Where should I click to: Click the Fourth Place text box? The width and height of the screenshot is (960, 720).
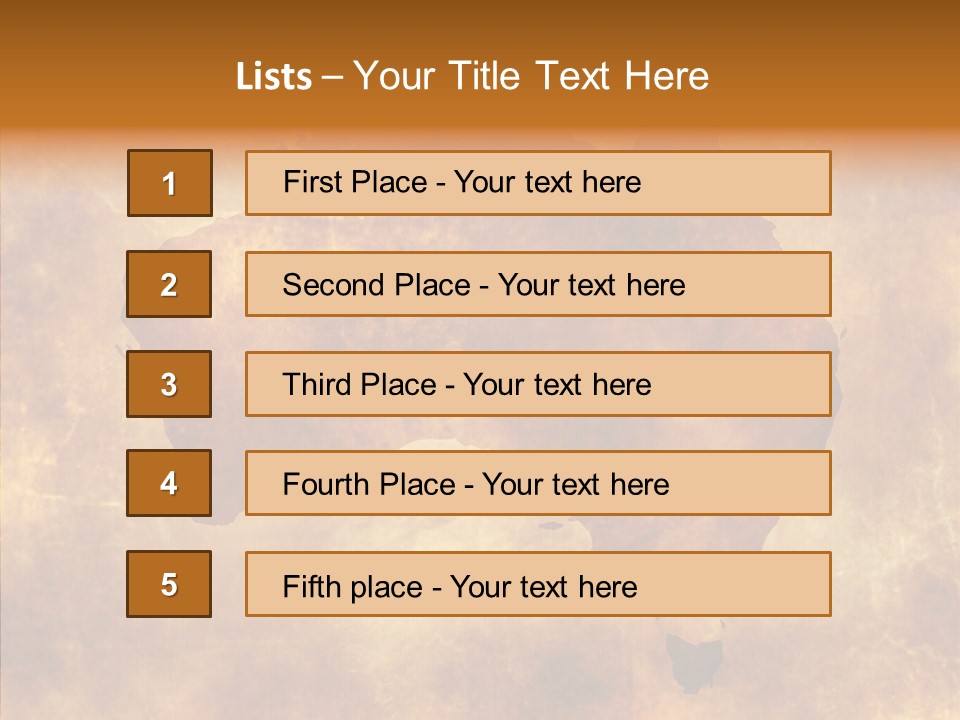click(x=538, y=483)
